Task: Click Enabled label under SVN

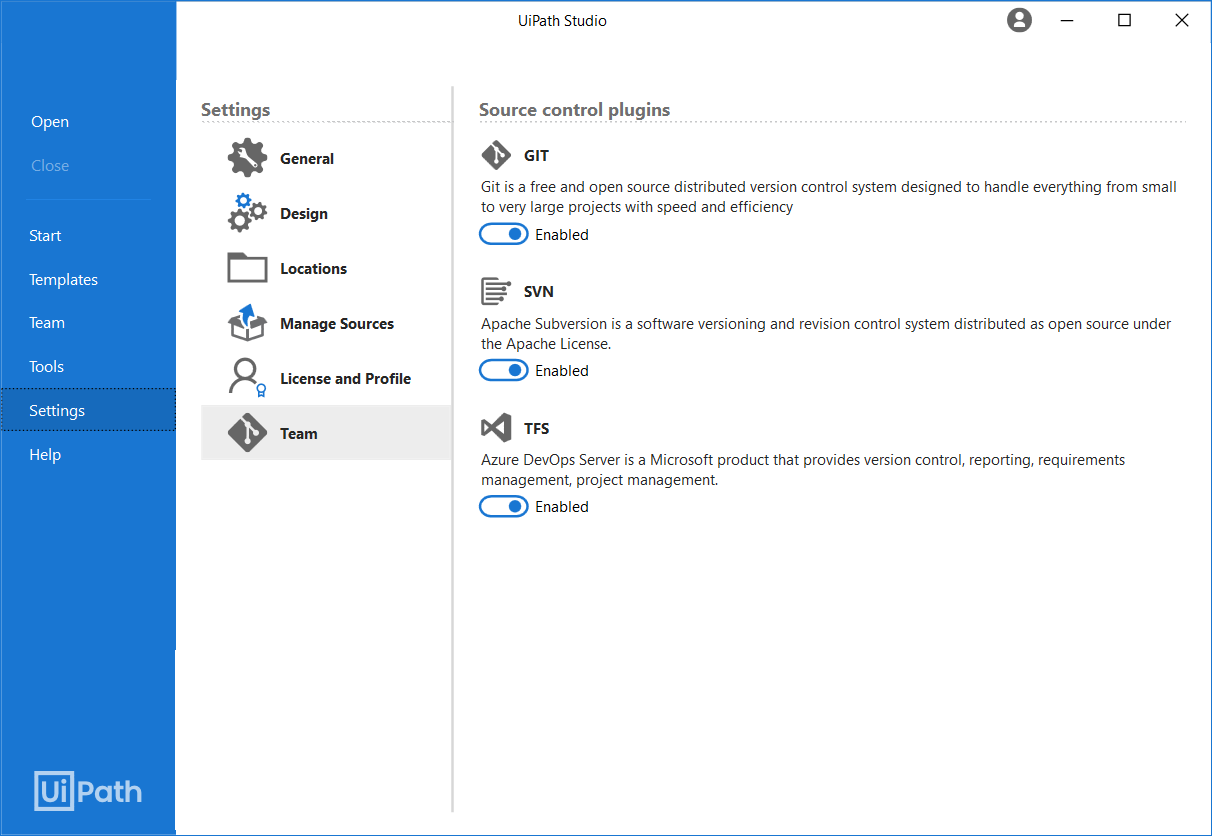Action: click(562, 371)
